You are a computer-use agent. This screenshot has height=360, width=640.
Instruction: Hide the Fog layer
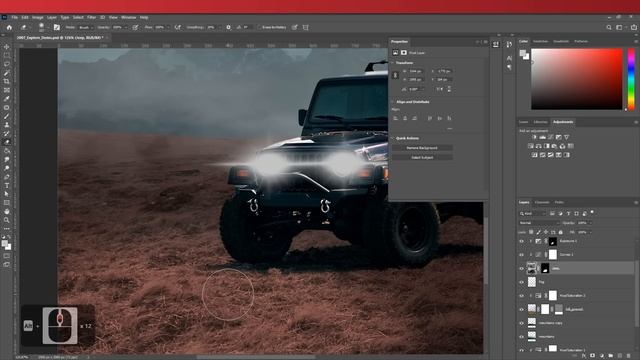[521, 282]
